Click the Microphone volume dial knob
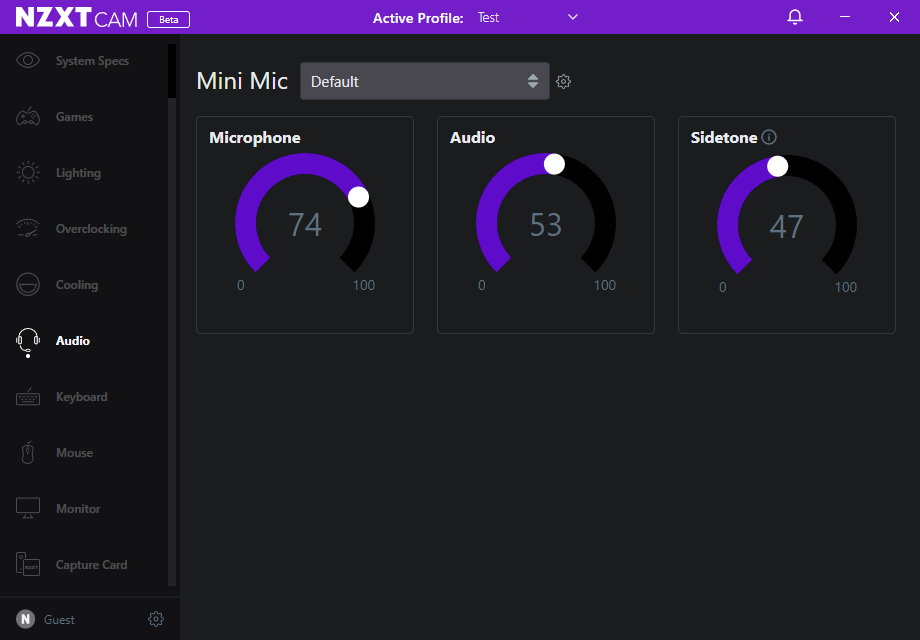 point(358,197)
